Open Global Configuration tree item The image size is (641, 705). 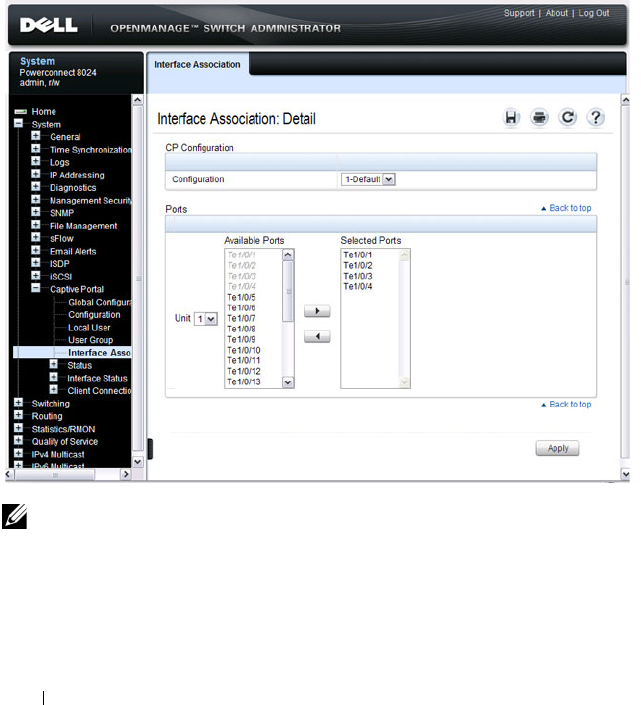click(100, 302)
